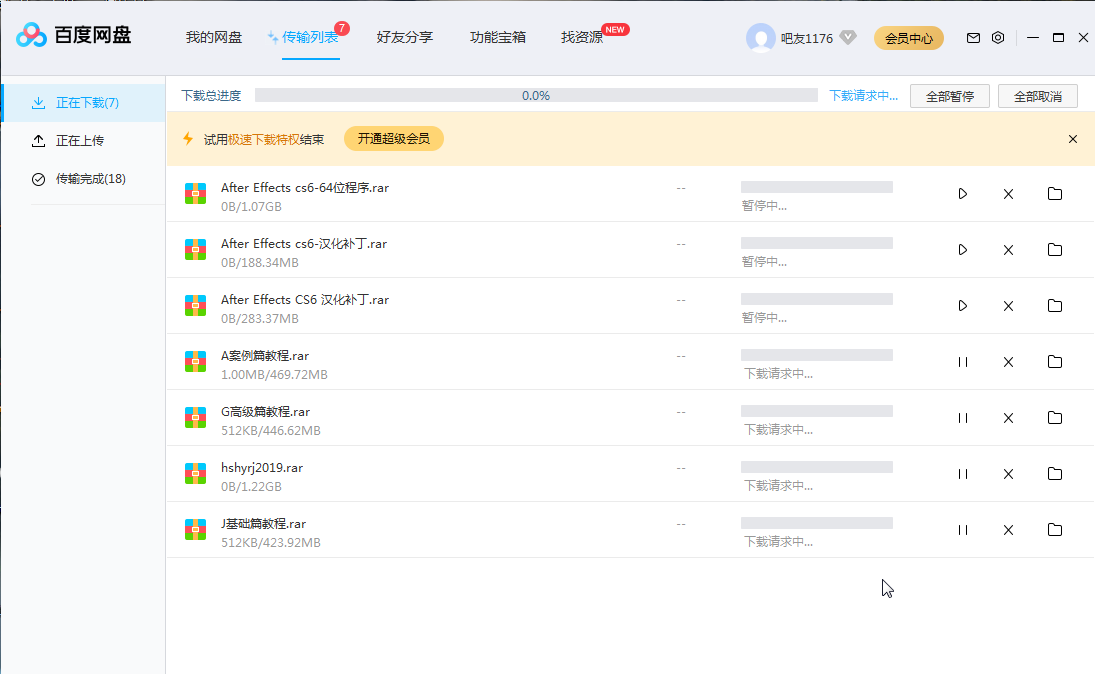
Task: Open folder for G高级篇教程.rar
Action: point(1055,417)
